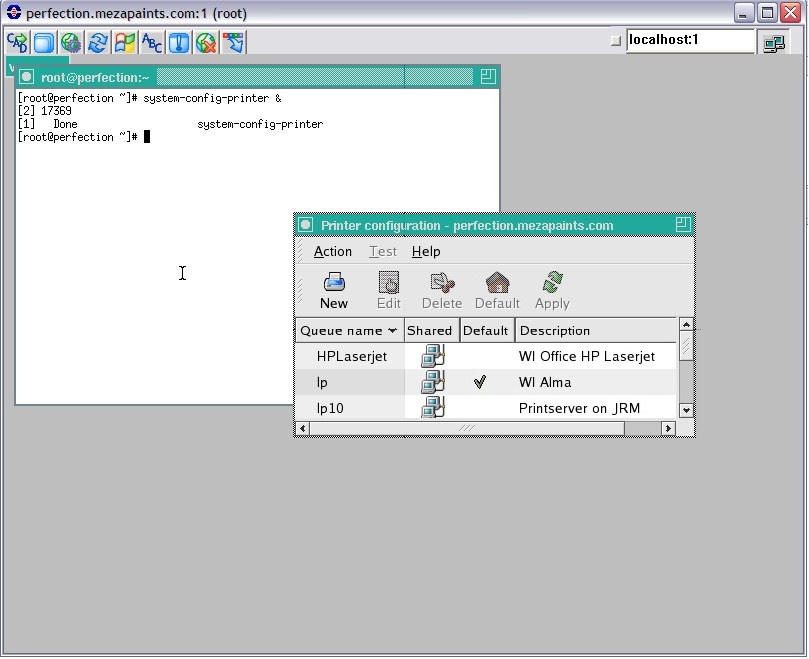Click the refresh screen arrows icon
This screenshot has height=659, width=809.
(98, 42)
